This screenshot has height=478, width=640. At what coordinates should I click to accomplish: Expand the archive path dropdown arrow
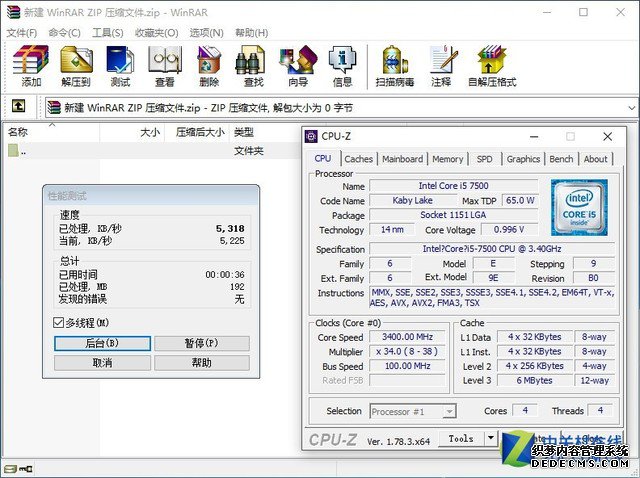(632, 108)
